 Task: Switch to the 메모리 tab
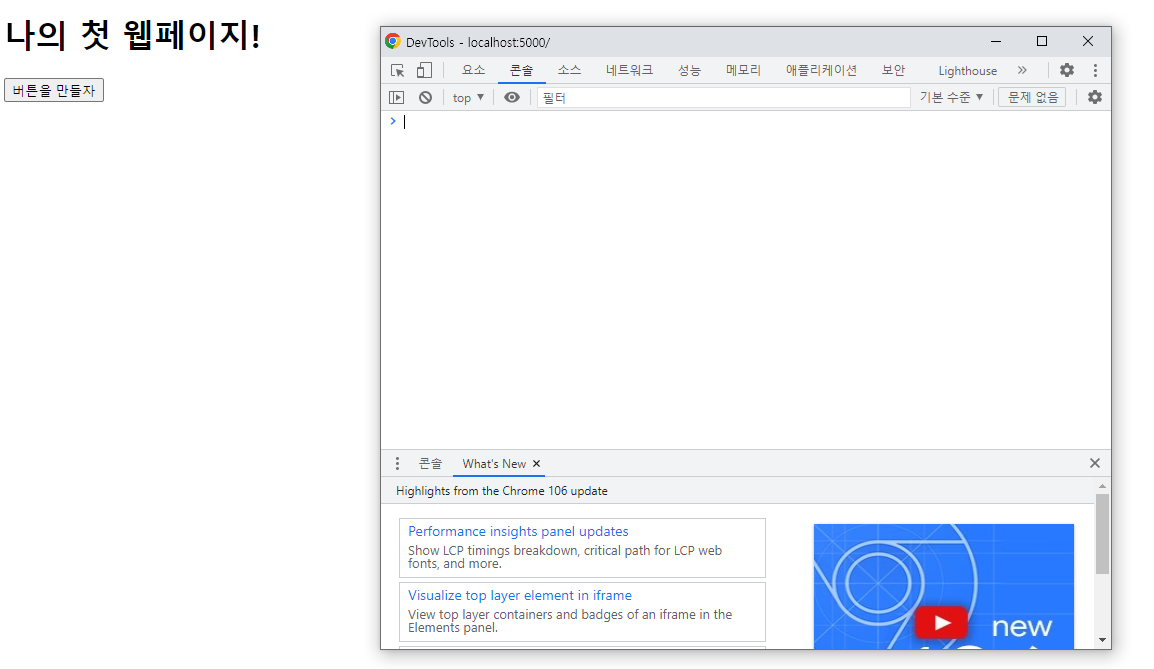click(743, 70)
